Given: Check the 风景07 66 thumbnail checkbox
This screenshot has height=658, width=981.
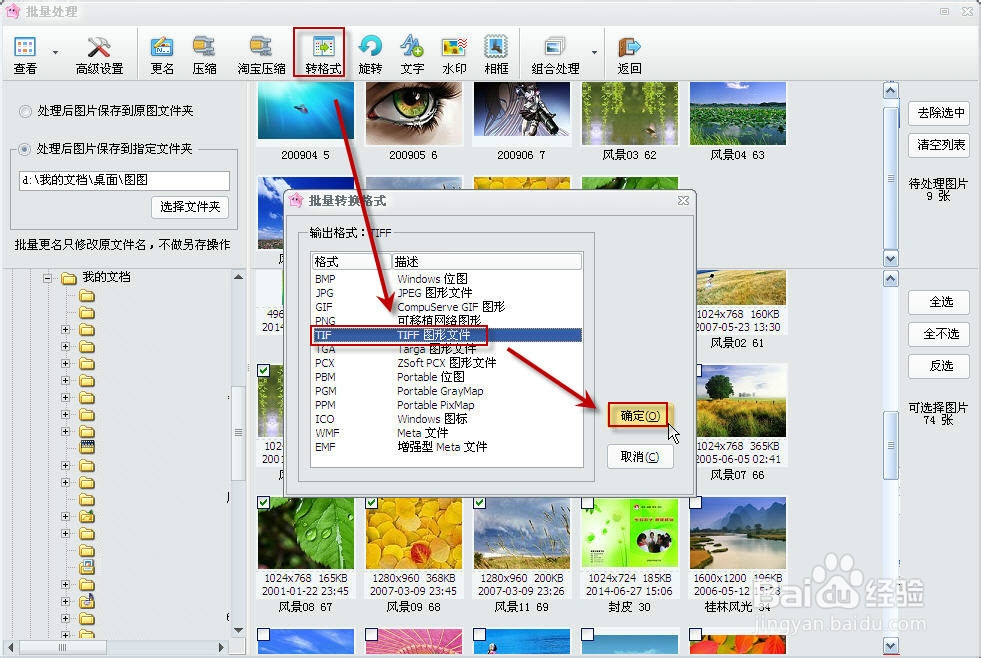Looking at the screenshot, I should tap(698, 370).
